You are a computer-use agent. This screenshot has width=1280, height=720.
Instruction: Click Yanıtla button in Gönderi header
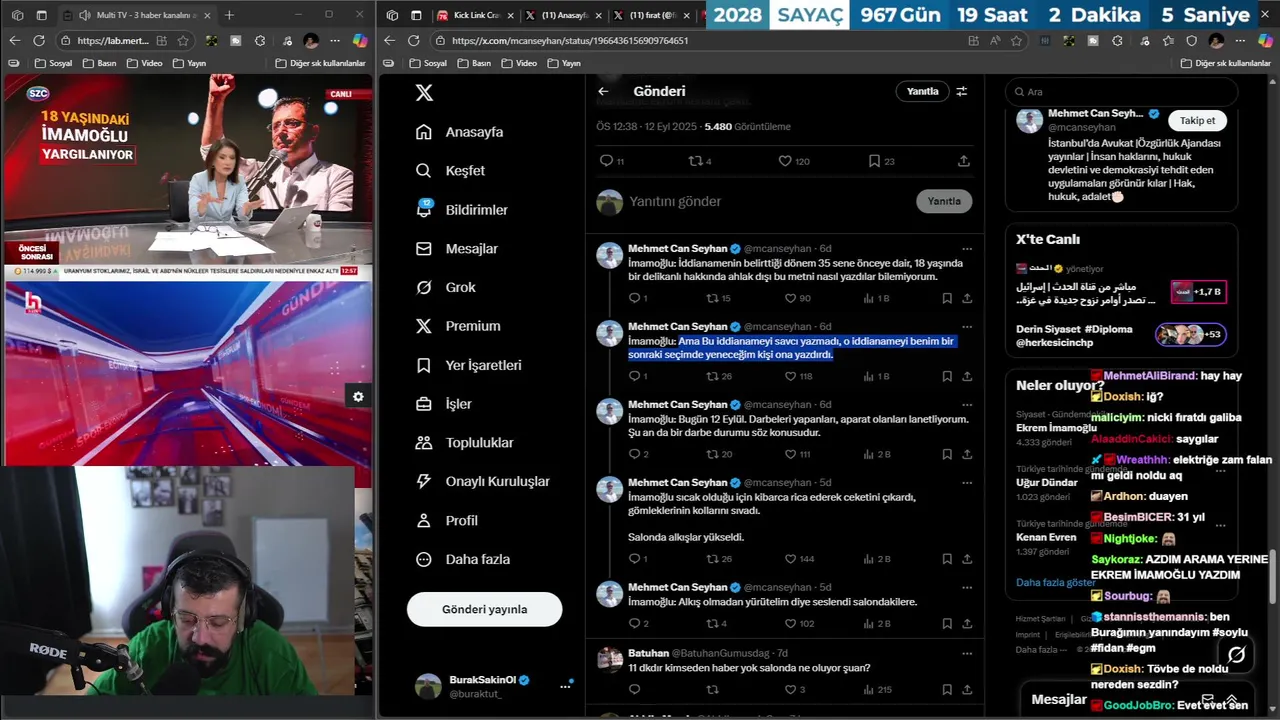tap(923, 91)
